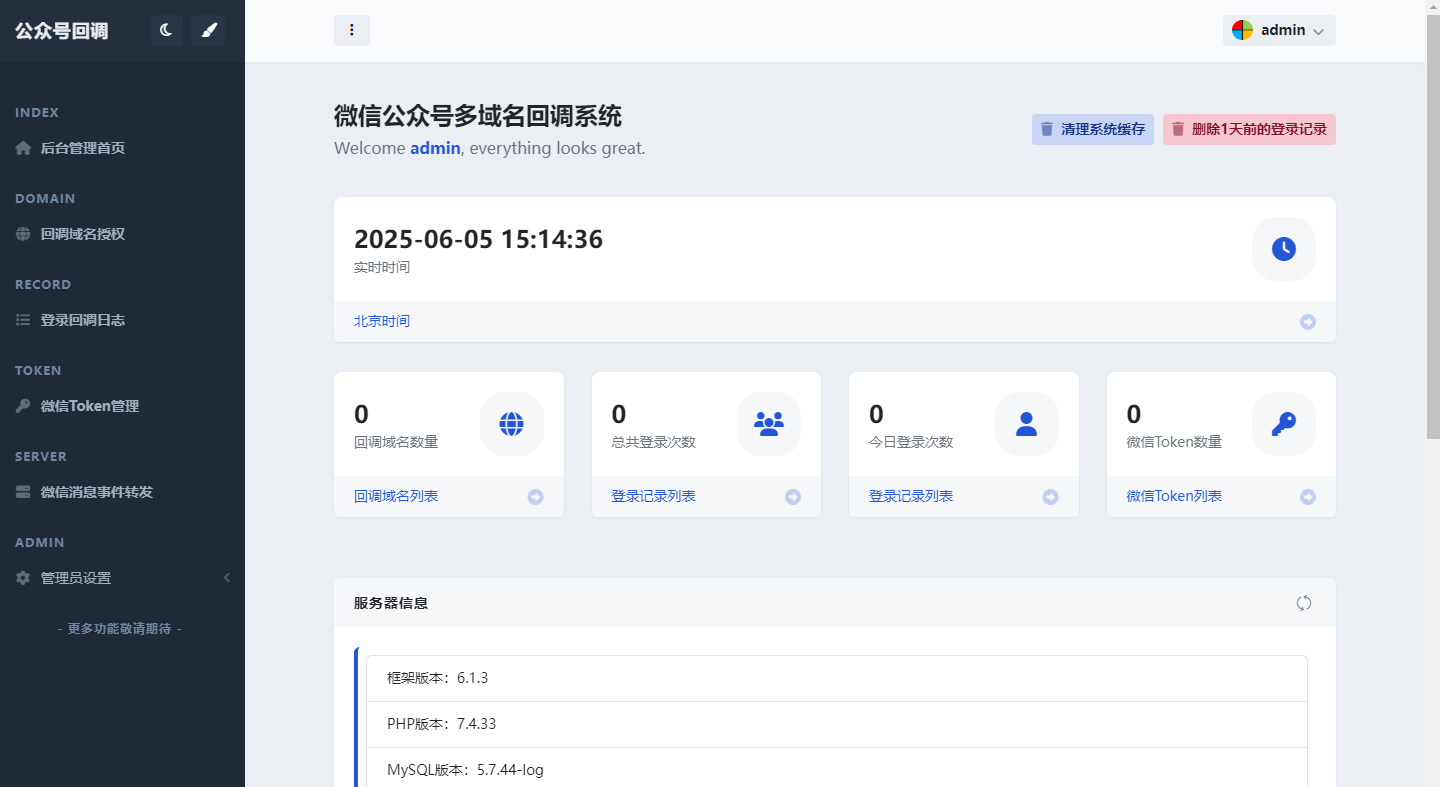
Task: Click the arrow icon in 今日登录次数 card footer
Action: [1051, 497]
